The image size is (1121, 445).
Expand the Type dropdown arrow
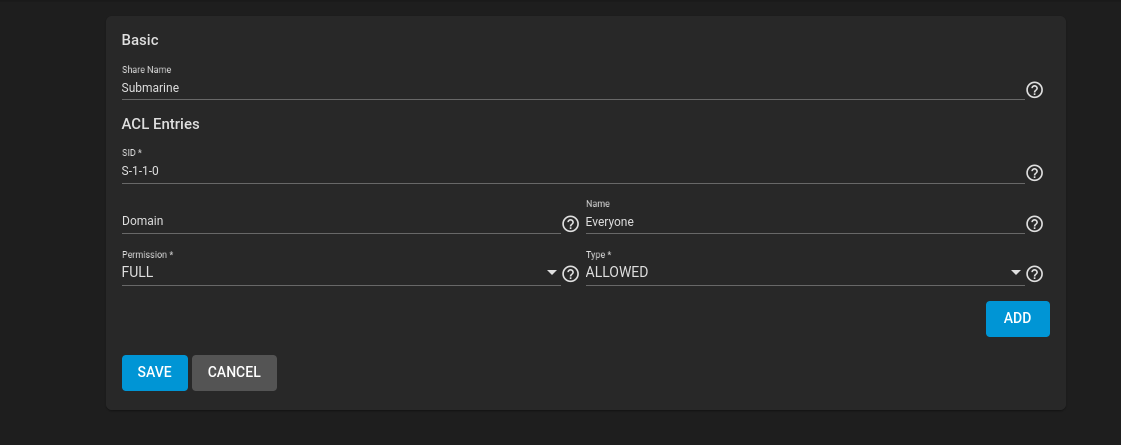[1015, 273]
